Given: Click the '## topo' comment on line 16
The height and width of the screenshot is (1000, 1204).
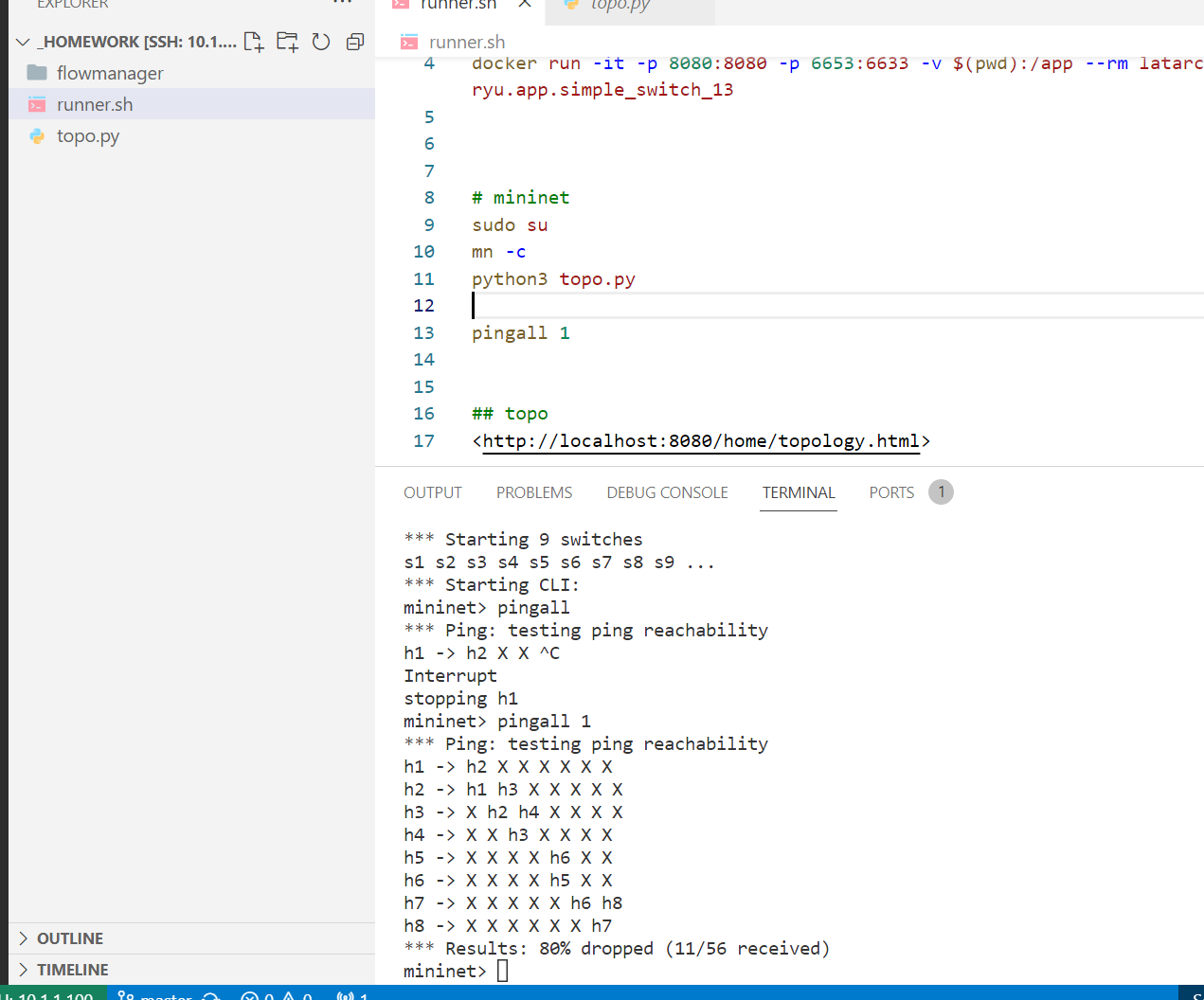Looking at the screenshot, I should coord(510,414).
